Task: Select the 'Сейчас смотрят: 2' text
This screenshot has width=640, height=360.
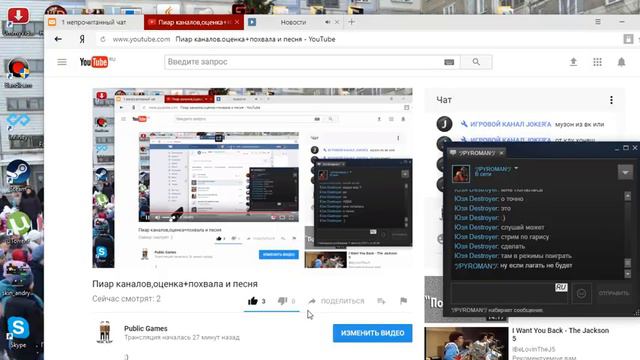Action: tap(126, 299)
